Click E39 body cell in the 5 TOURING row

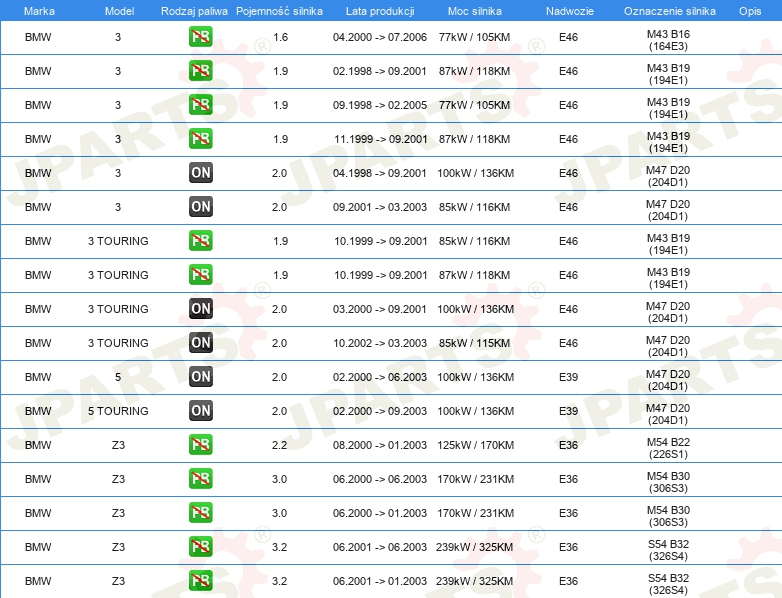coord(568,411)
